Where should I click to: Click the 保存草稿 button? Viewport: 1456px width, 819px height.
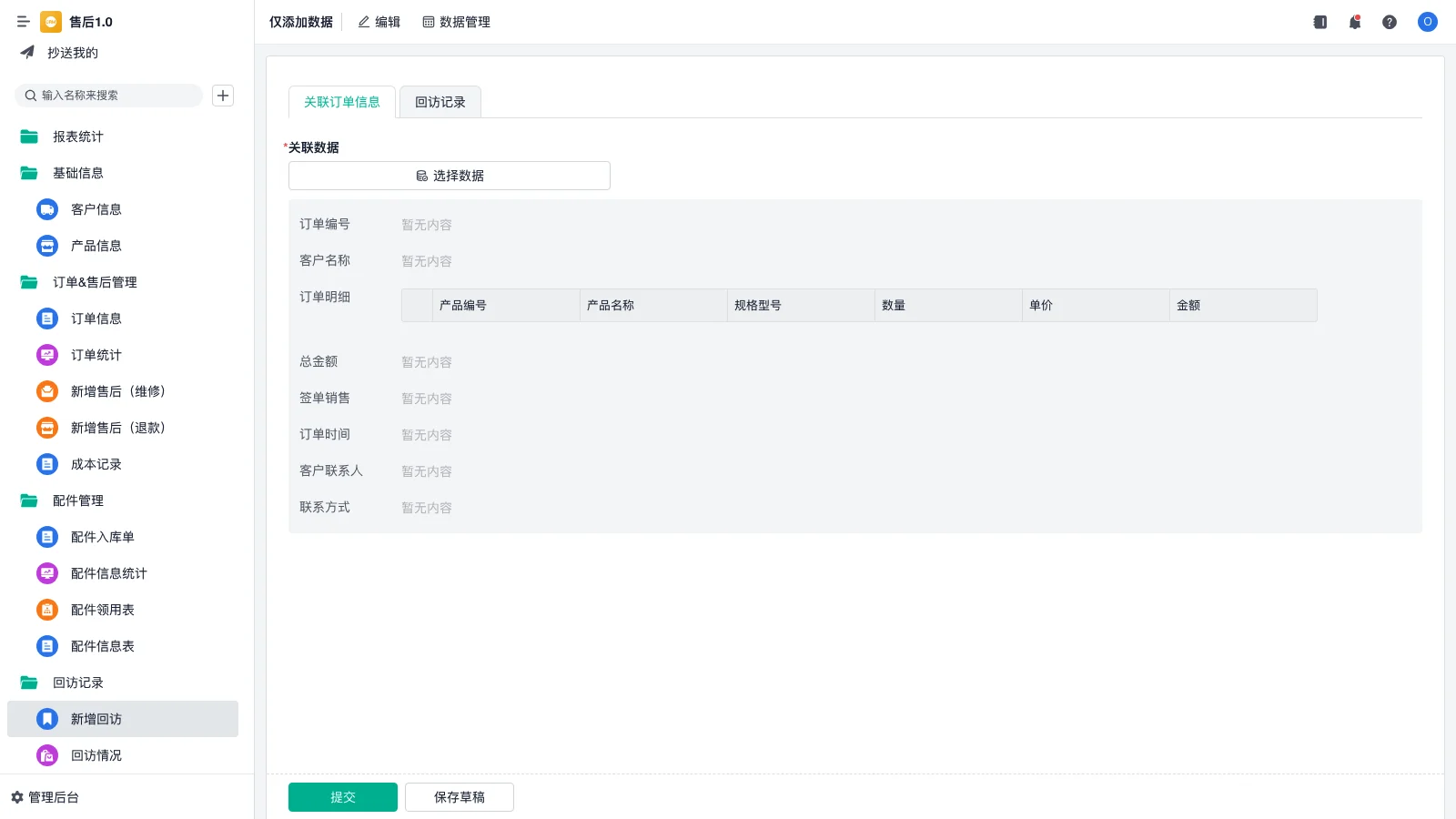[x=460, y=797]
